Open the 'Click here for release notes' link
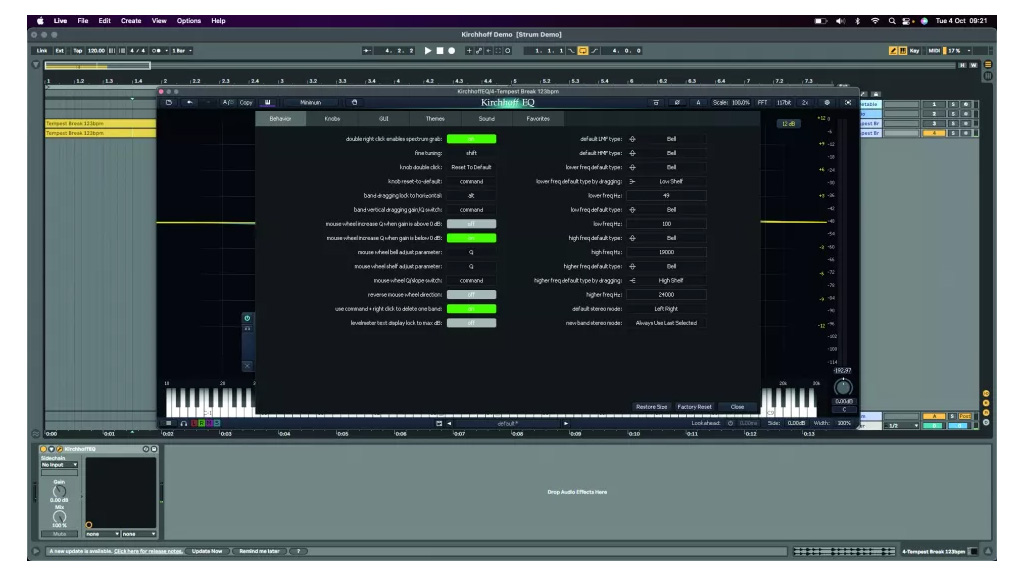This screenshot has height=576, width=1024. [x=148, y=551]
